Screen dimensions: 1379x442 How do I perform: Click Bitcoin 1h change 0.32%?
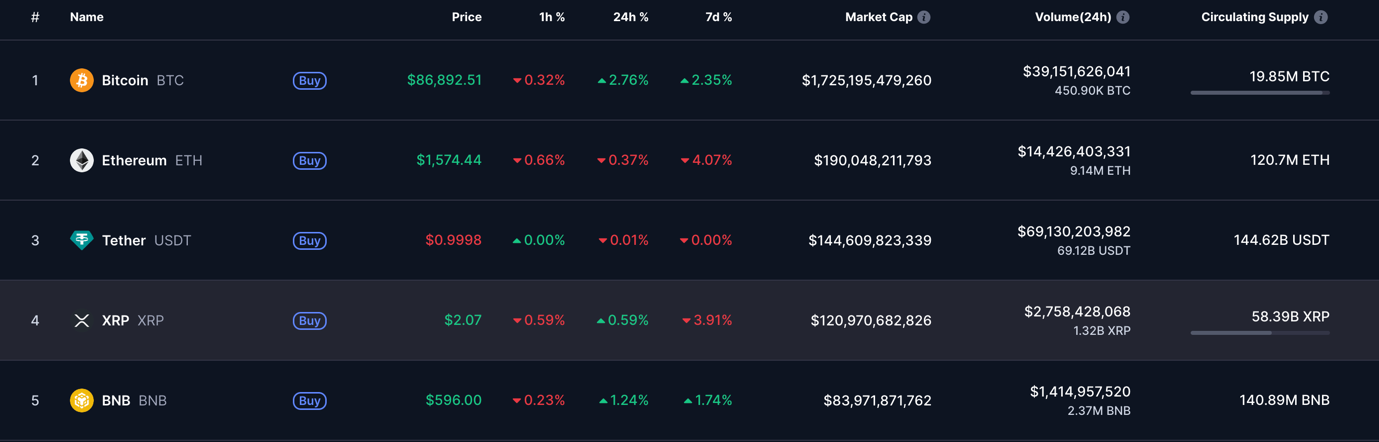pyautogui.click(x=539, y=80)
